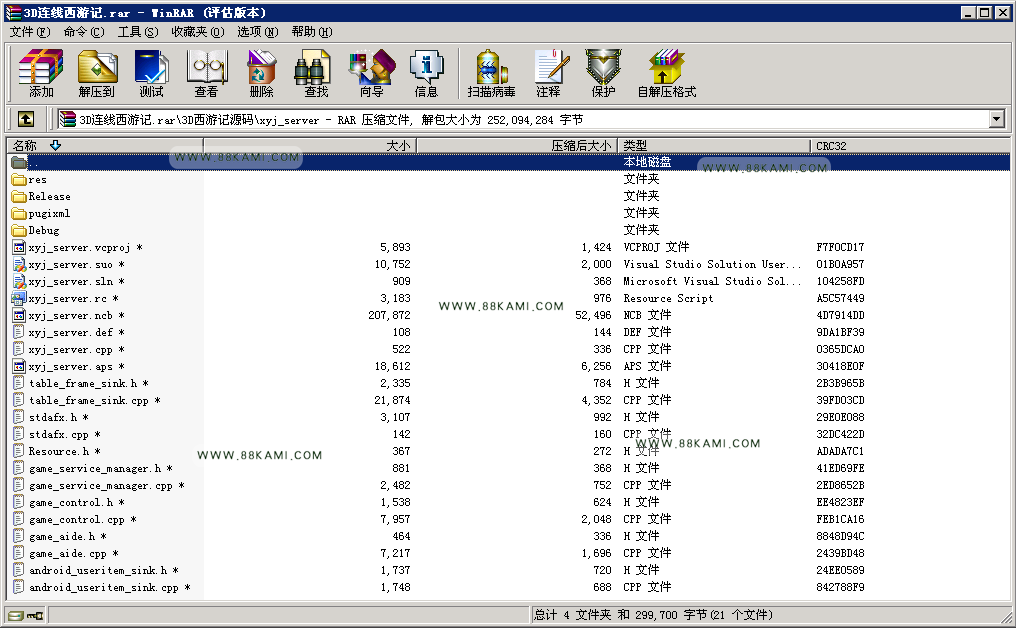This screenshot has width=1016, height=628.
Task: Sort by 压缩后大小 (Packed size) column header
Action: (517, 146)
